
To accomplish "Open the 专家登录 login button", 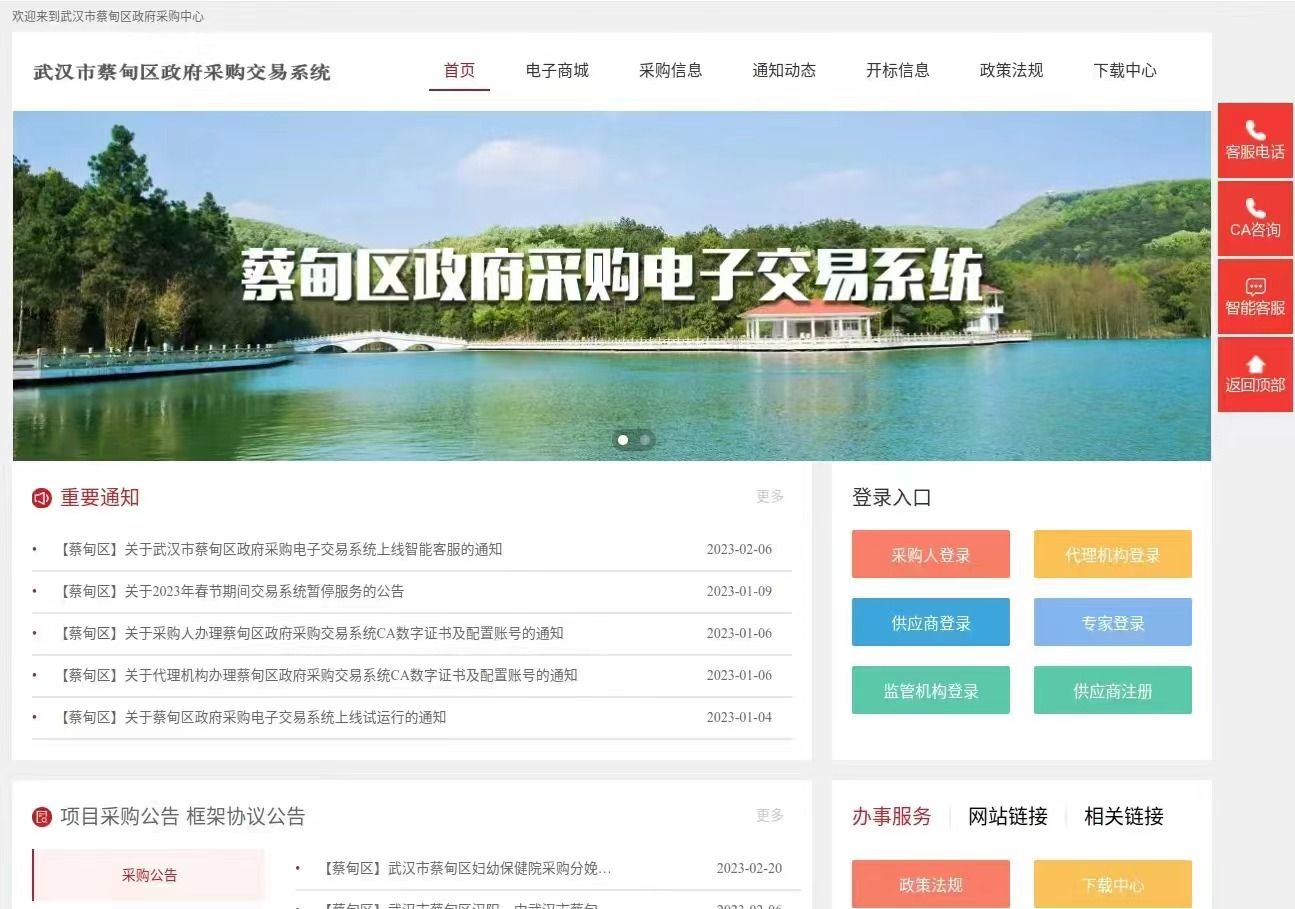I will 1112,623.
